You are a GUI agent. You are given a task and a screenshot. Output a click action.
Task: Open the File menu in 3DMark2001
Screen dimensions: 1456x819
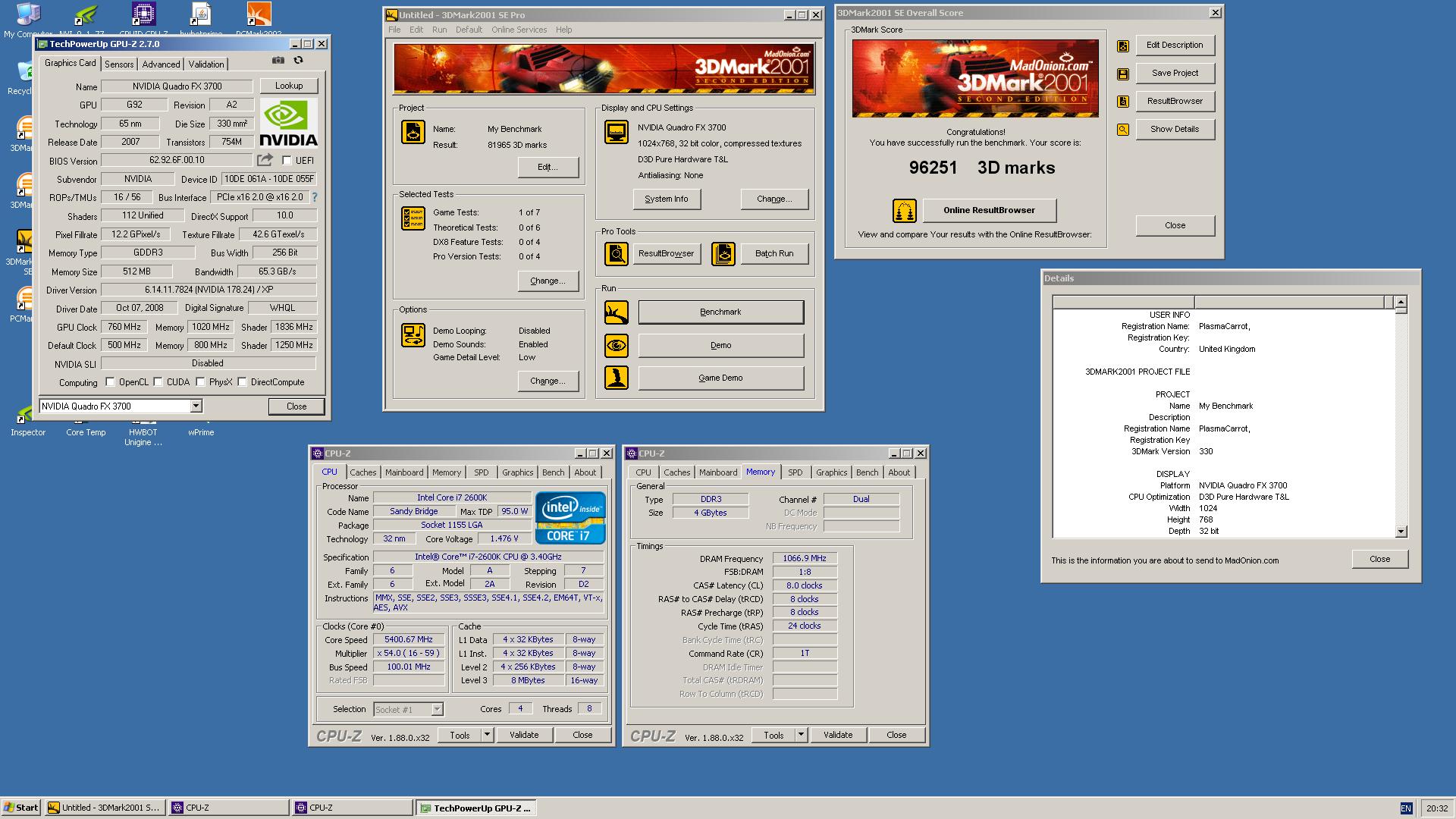(394, 30)
